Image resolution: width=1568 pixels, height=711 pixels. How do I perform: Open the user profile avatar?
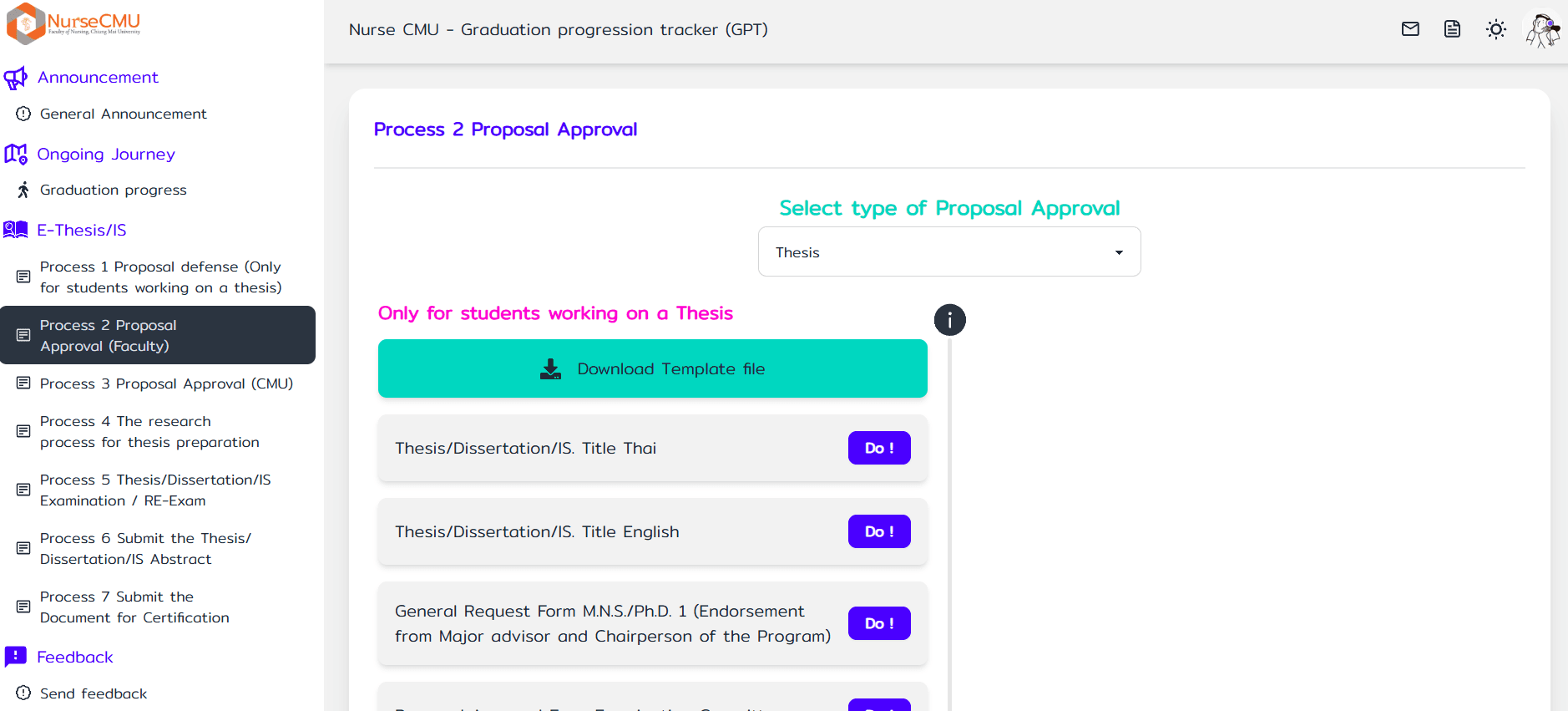coord(1542,30)
